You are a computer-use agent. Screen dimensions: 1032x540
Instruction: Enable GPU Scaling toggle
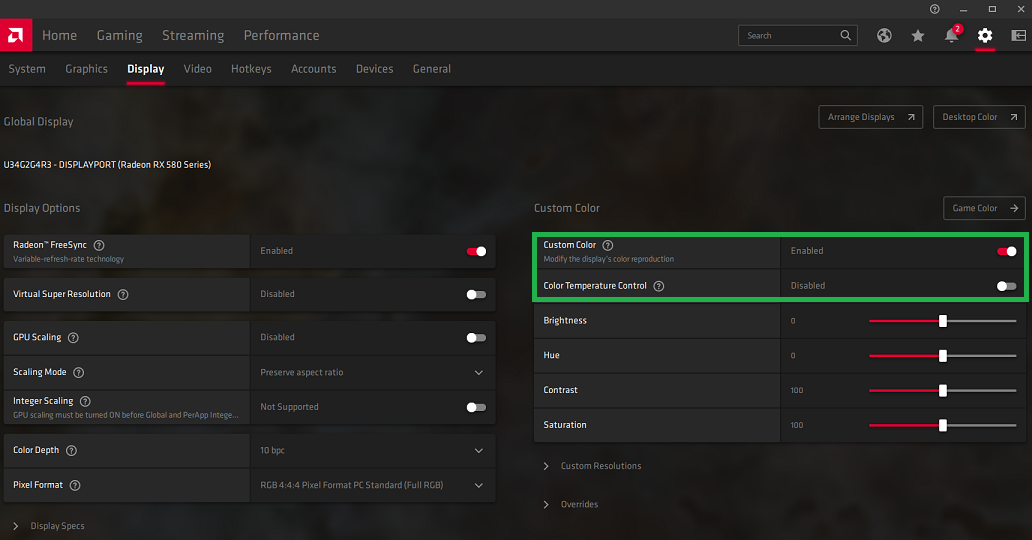[477, 338]
